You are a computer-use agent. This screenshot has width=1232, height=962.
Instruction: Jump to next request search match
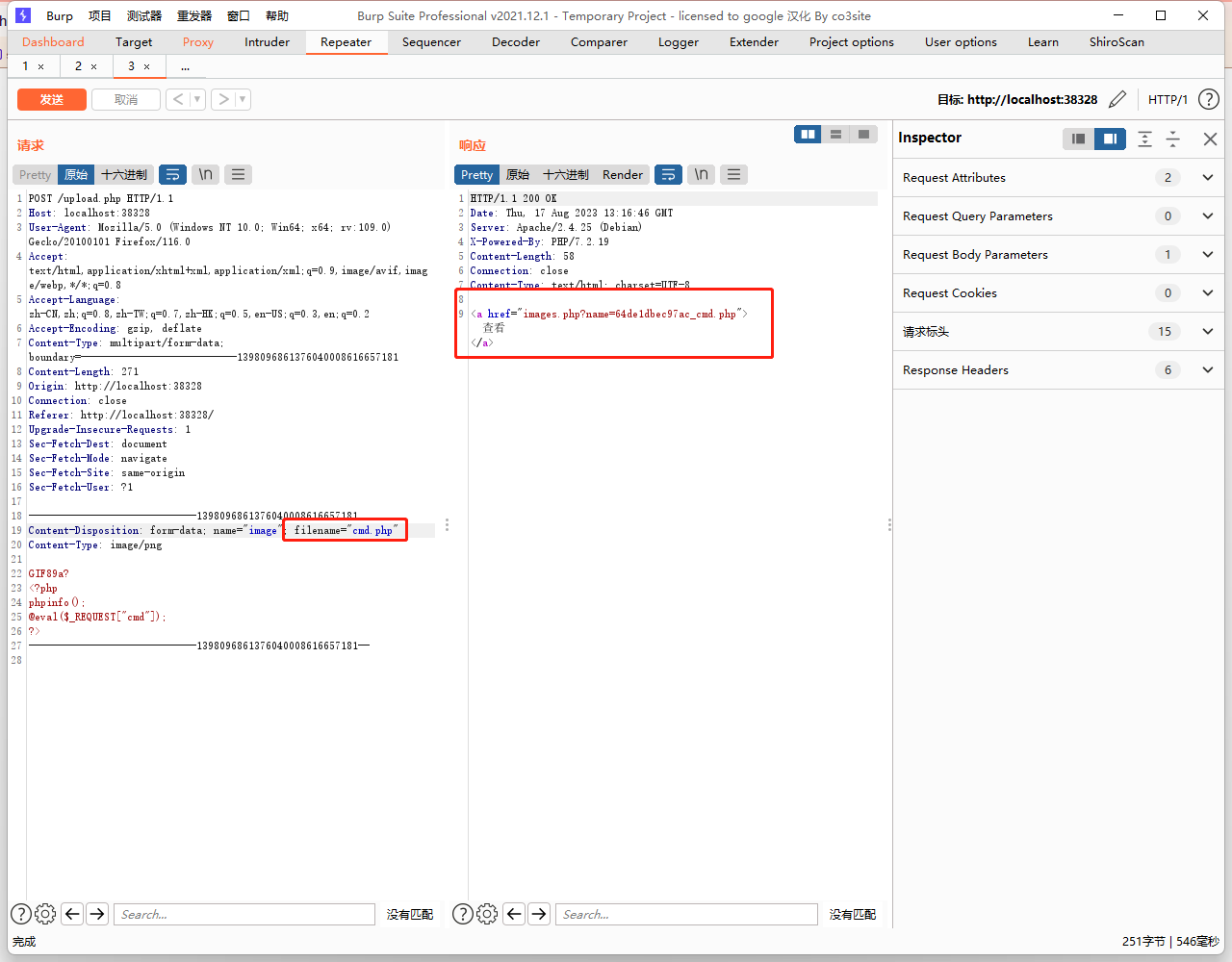point(97,914)
